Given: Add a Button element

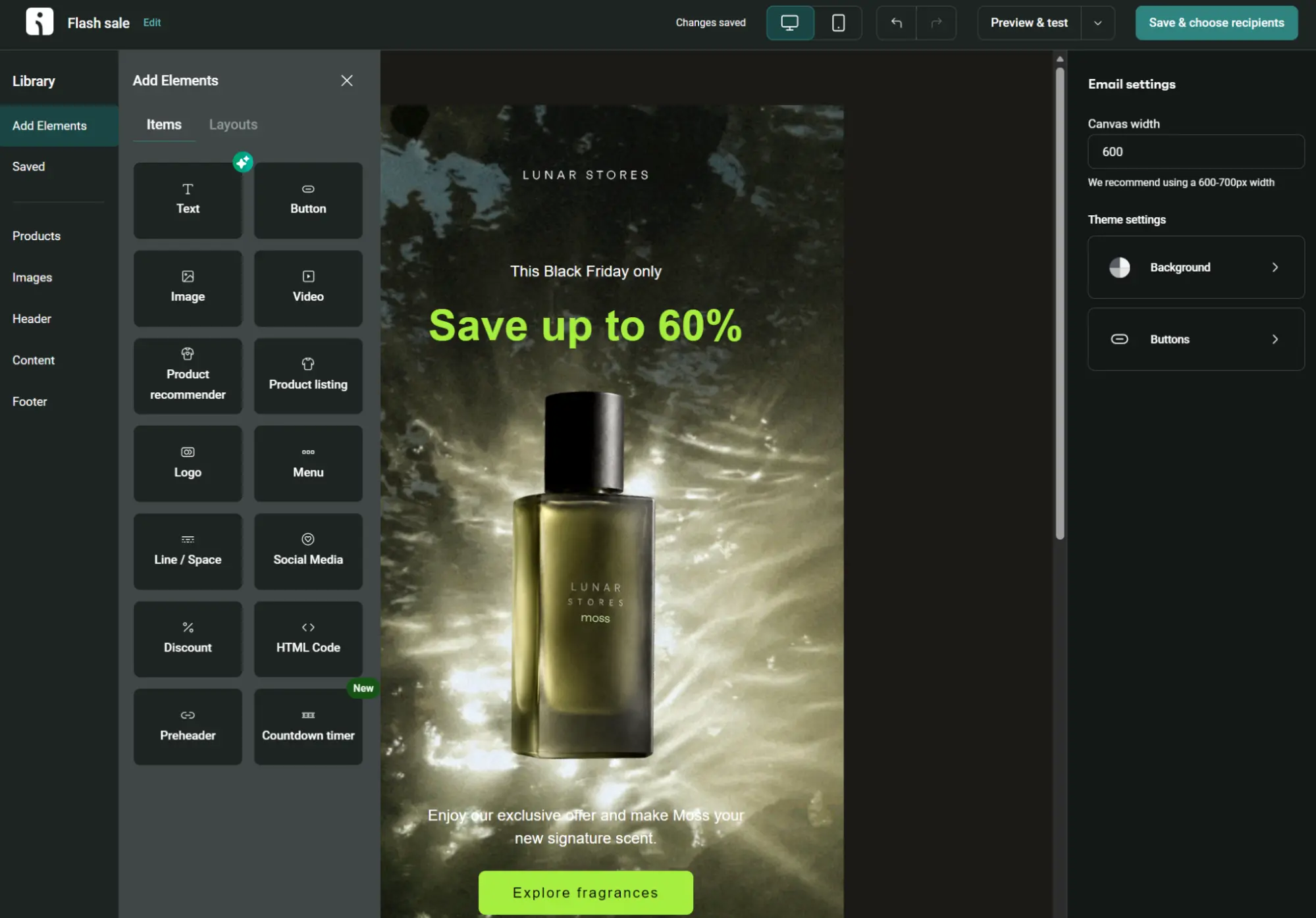Looking at the screenshot, I should 308,201.
